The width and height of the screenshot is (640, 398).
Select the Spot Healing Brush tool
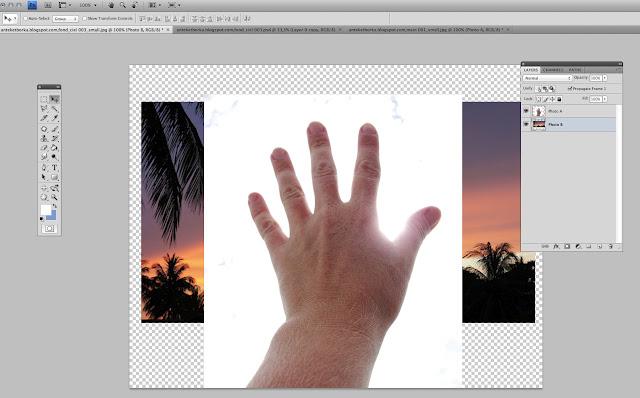44,129
